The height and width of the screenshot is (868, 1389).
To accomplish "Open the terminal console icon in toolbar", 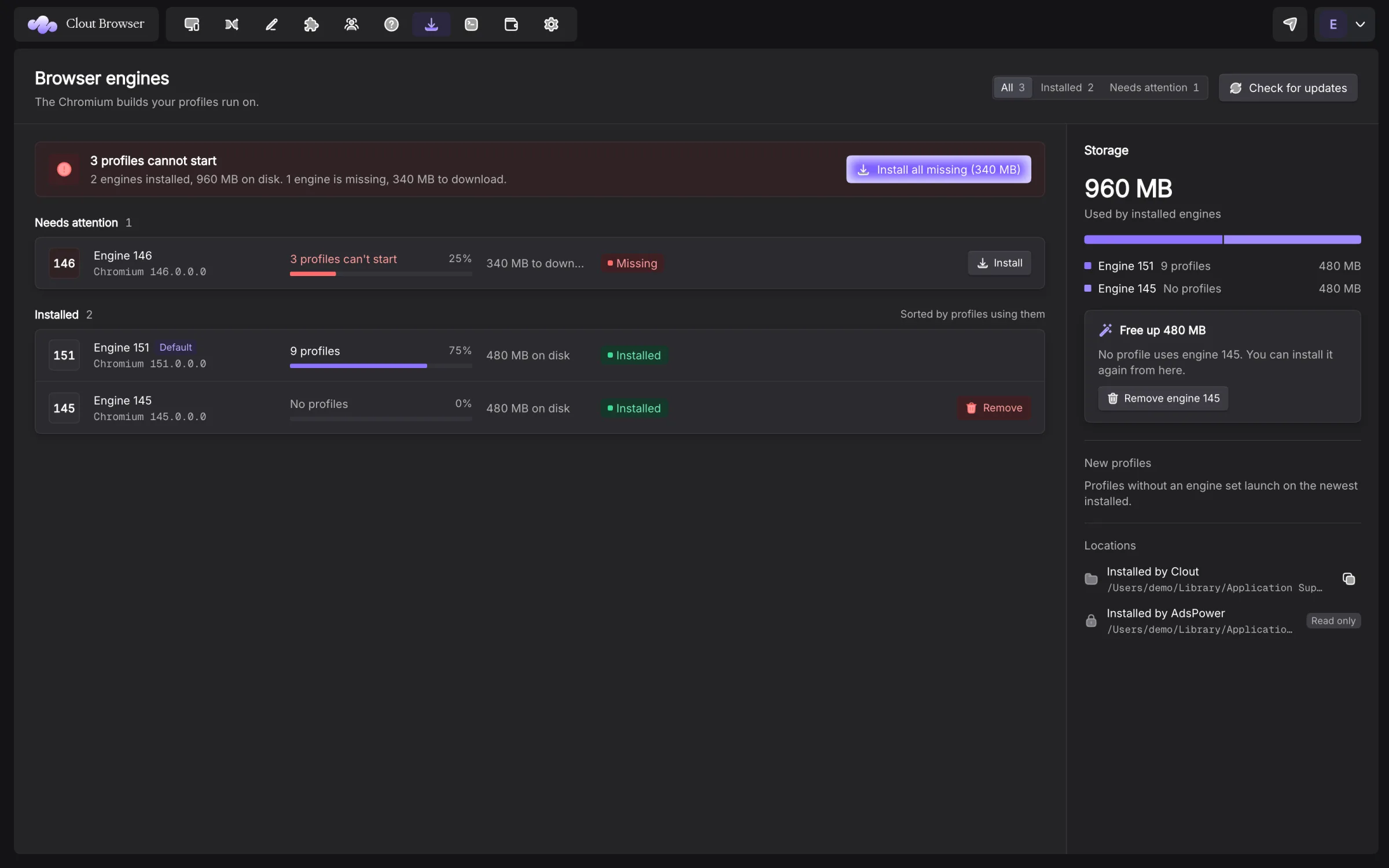I will [471, 24].
